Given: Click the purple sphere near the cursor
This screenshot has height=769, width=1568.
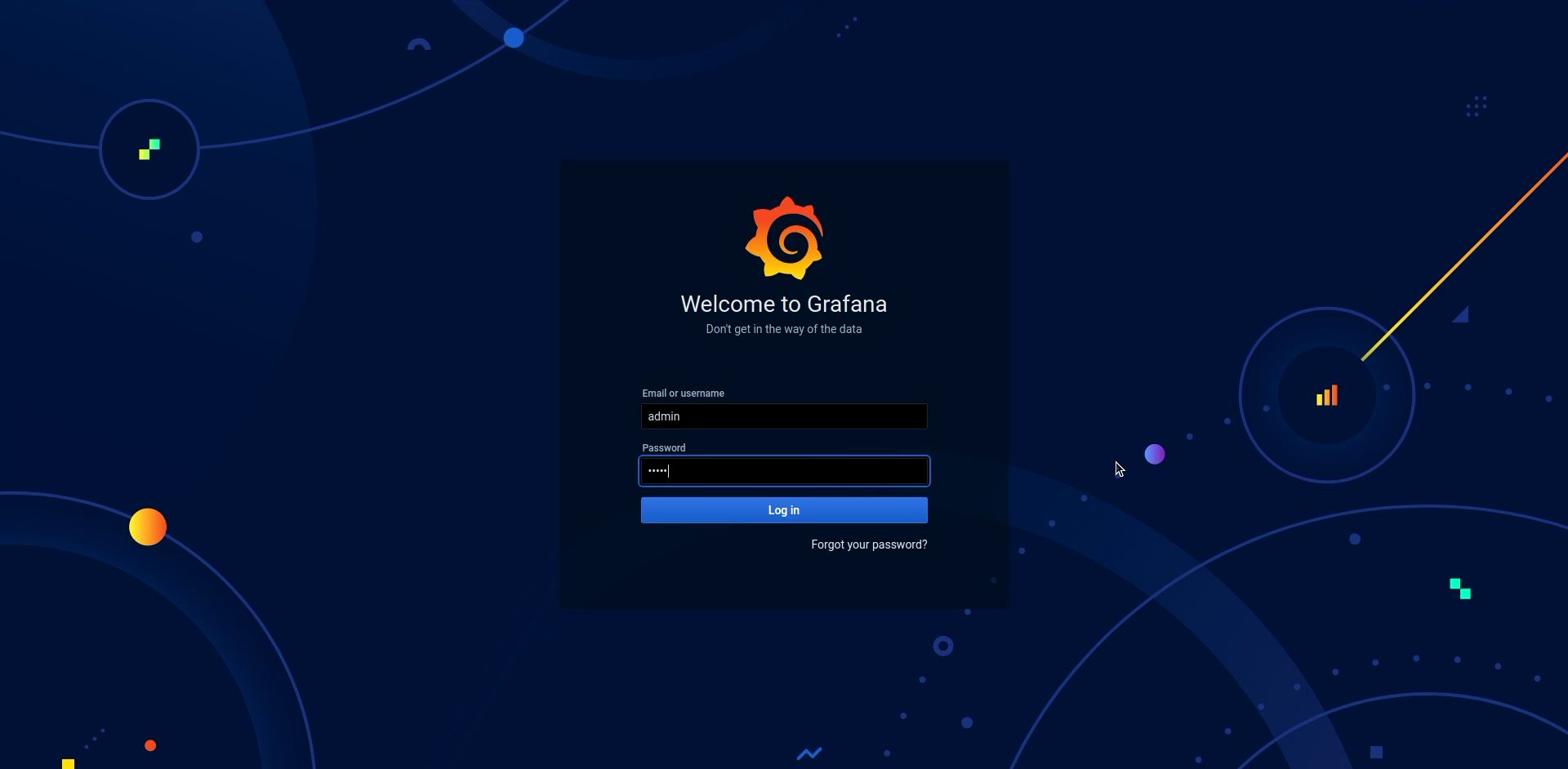Looking at the screenshot, I should [x=1155, y=455].
